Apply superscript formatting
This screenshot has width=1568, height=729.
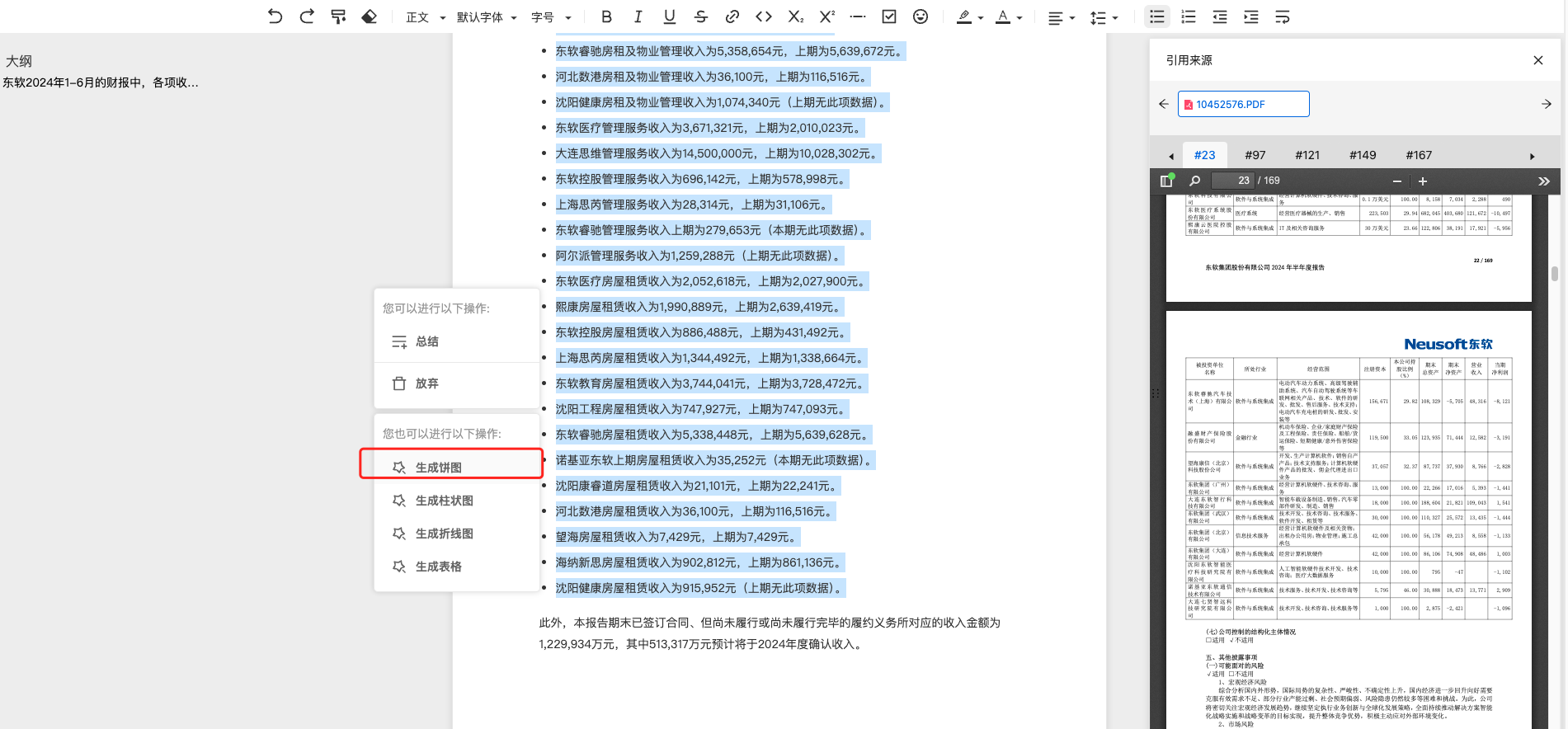826,16
